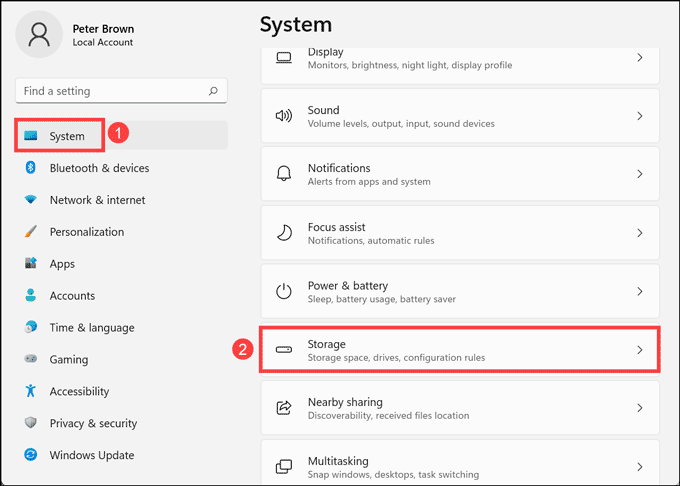Expand Power & battery chevron

[x=640, y=291]
